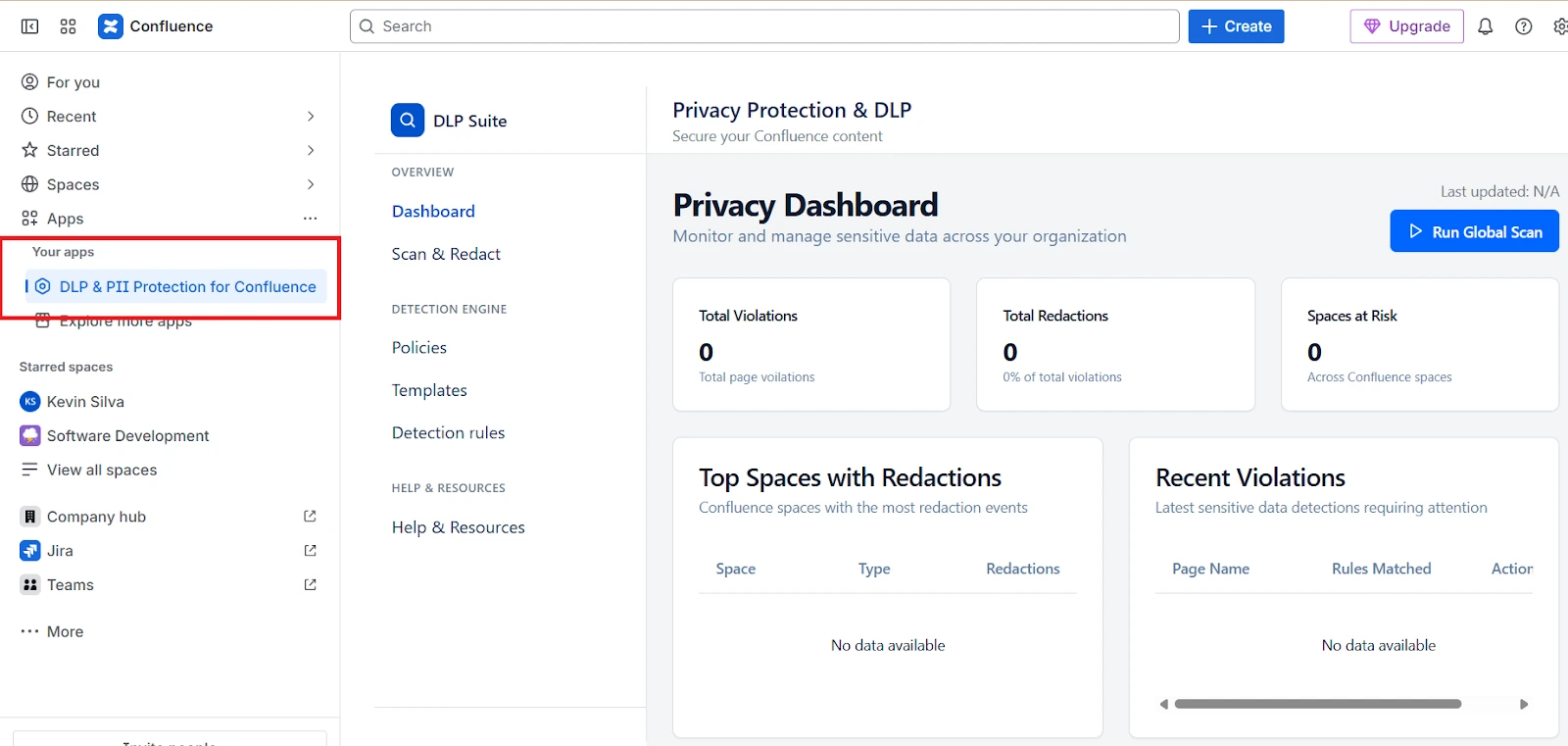
Task: Expand the Starred chevron
Action: 311,150
